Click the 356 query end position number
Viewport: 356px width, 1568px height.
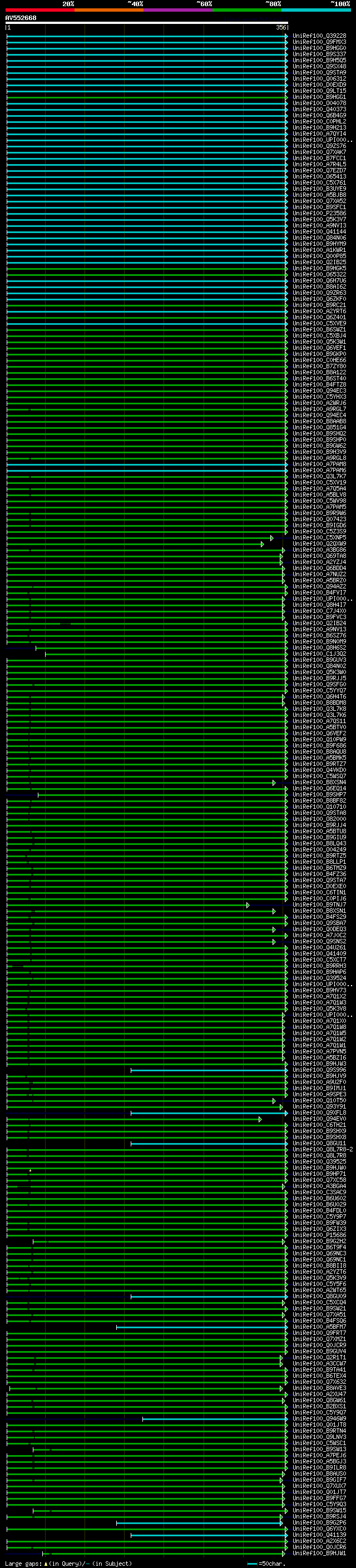tap(280, 27)
